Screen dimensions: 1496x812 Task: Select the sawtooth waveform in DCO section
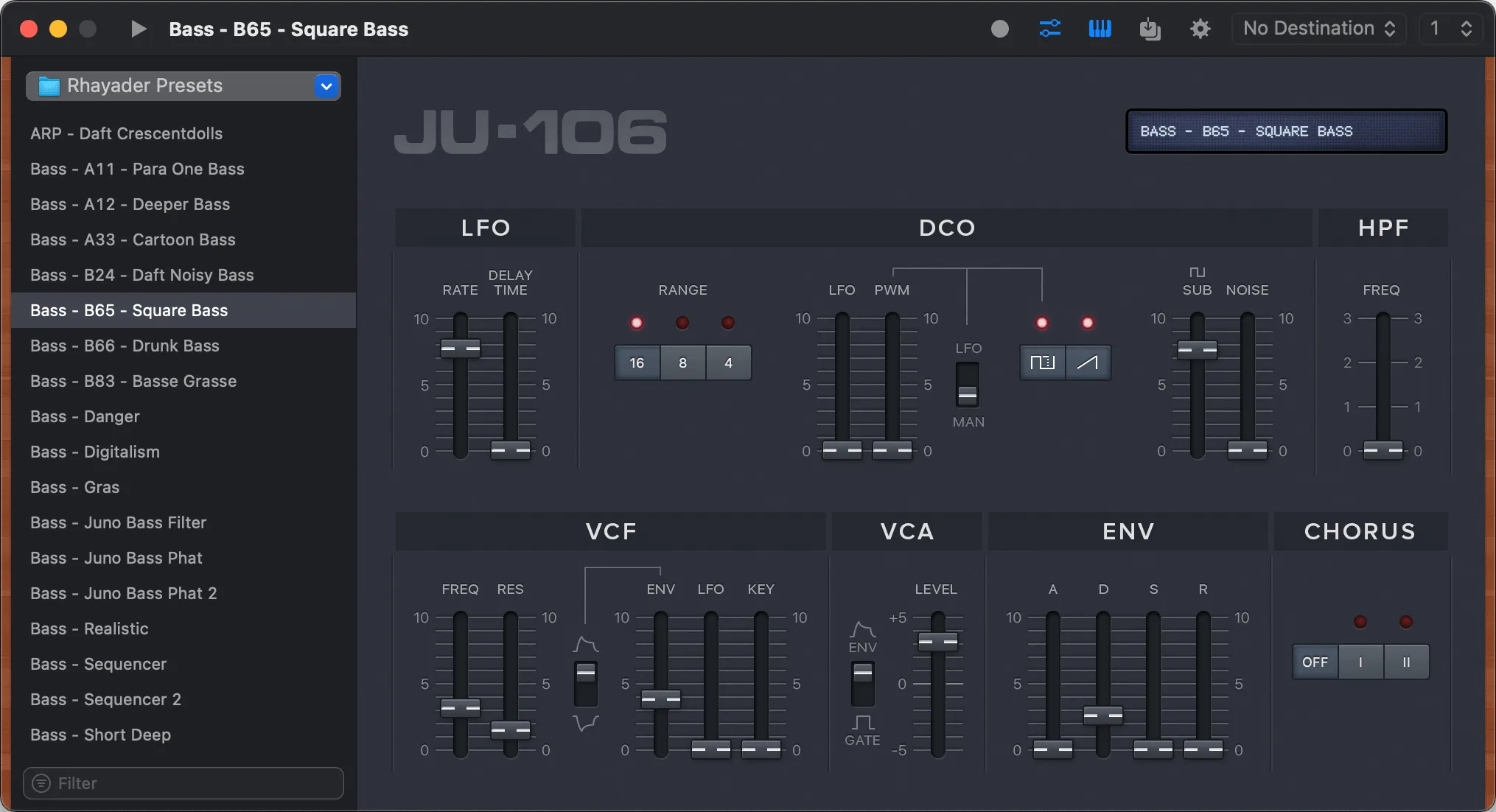click(x=1088, y=363)
